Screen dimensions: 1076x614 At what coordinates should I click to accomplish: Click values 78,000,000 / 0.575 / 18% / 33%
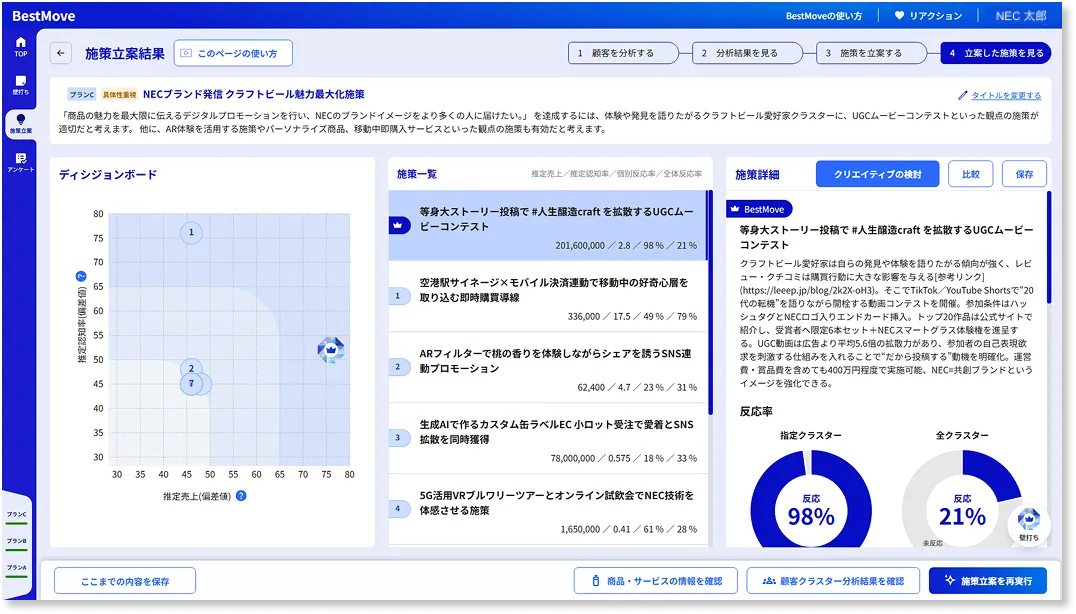(624, 458)
